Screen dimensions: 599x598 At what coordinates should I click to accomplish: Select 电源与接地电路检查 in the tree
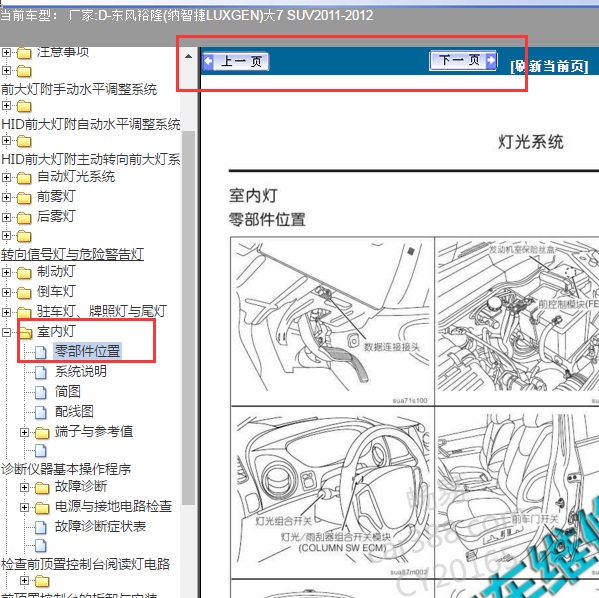113,506
